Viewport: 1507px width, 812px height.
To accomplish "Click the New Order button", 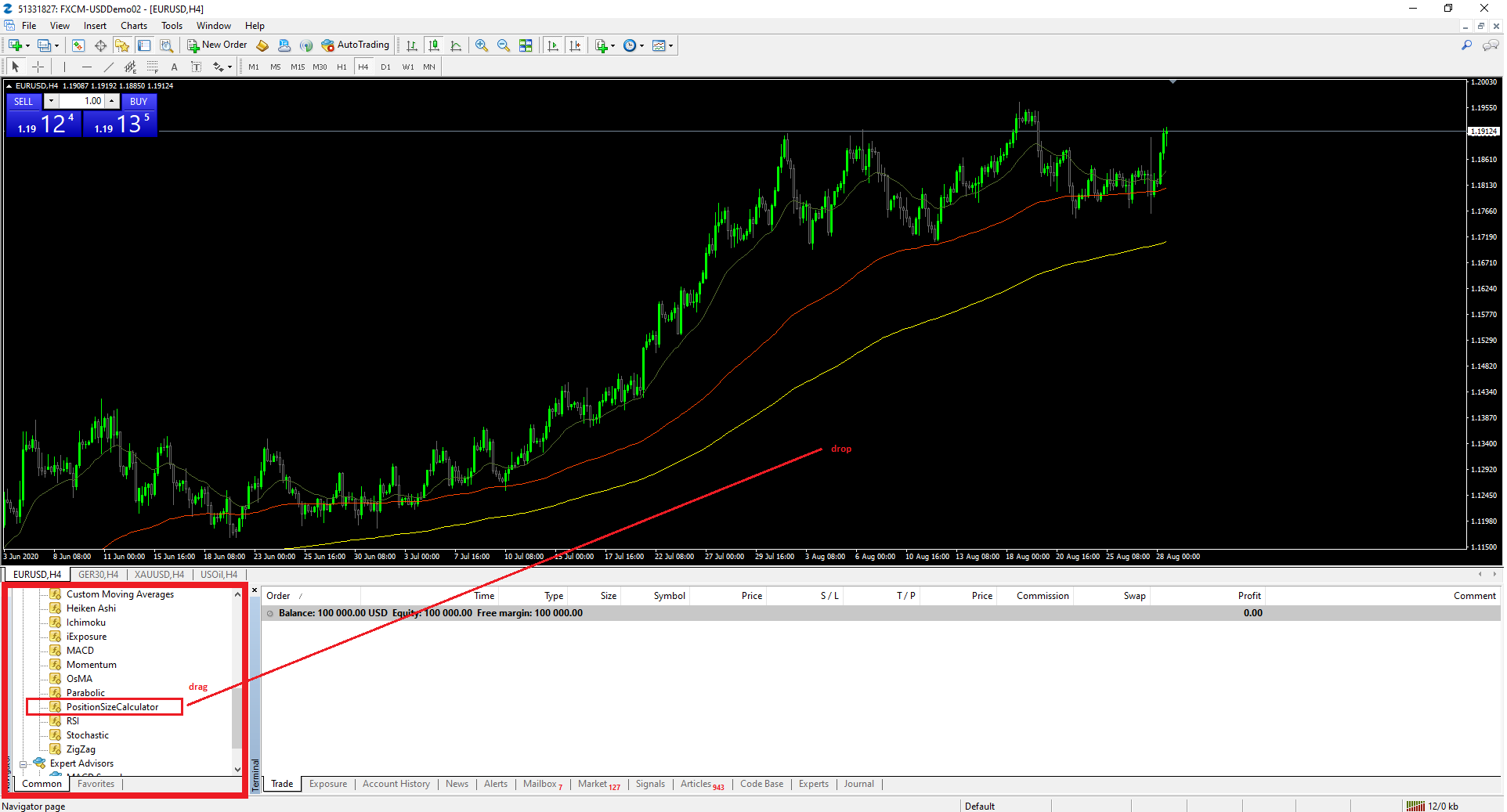I will coord(217,45).
